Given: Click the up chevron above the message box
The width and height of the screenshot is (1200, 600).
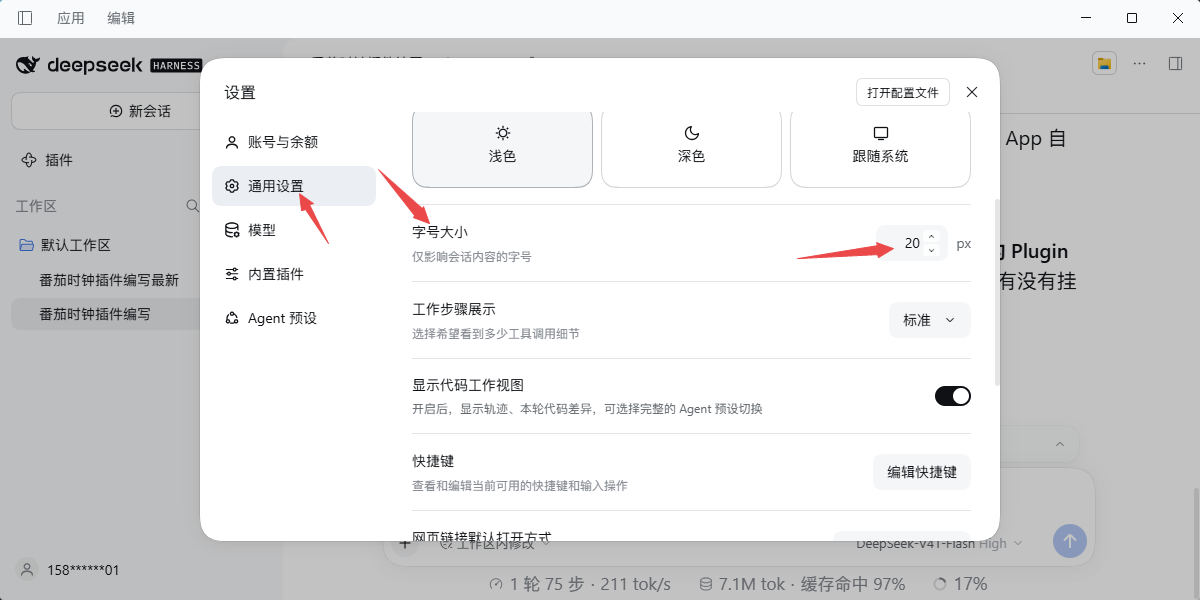Looking at the screenshot, I should (x=1060, y=443).
